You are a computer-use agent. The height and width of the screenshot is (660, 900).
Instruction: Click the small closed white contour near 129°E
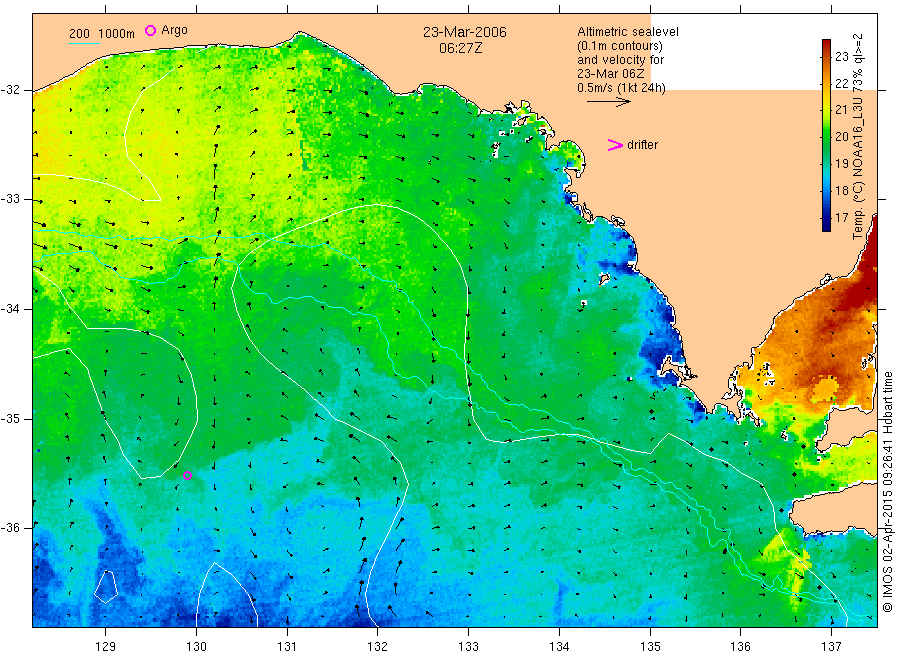pyautogui.click(x=106, y=587)
